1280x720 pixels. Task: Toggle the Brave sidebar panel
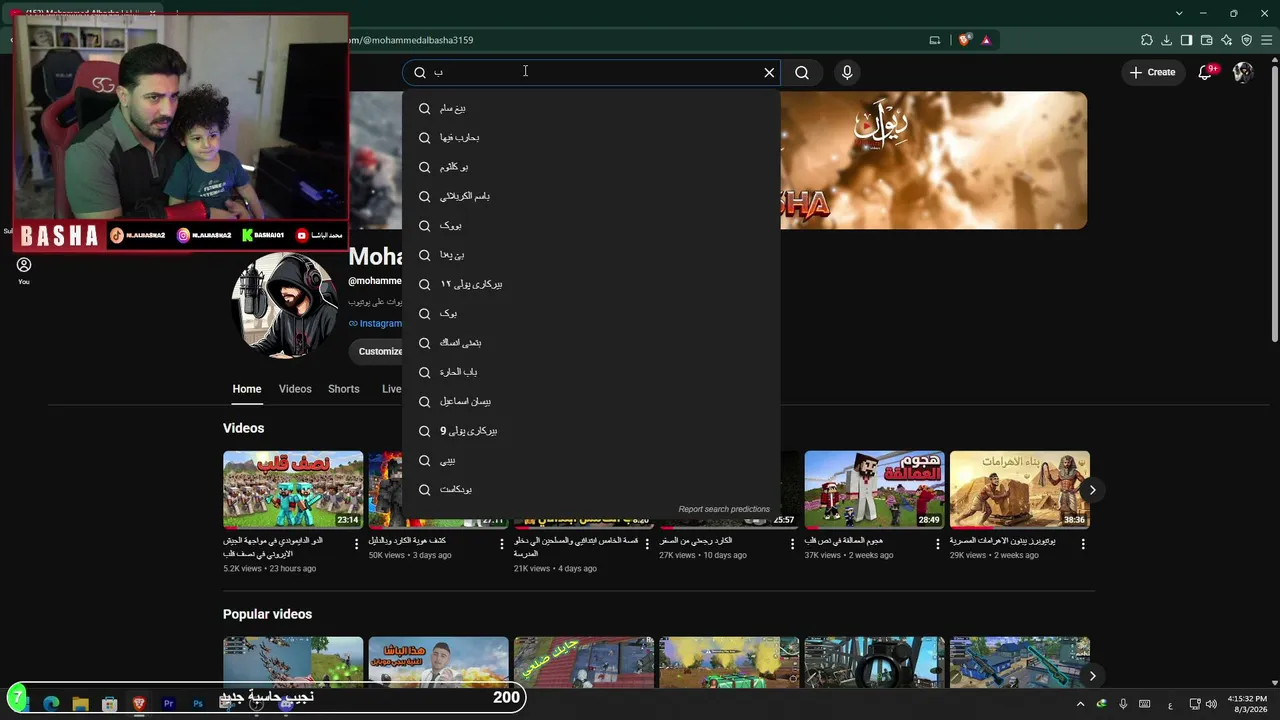pyautogui.click(x=1186, y=40)
